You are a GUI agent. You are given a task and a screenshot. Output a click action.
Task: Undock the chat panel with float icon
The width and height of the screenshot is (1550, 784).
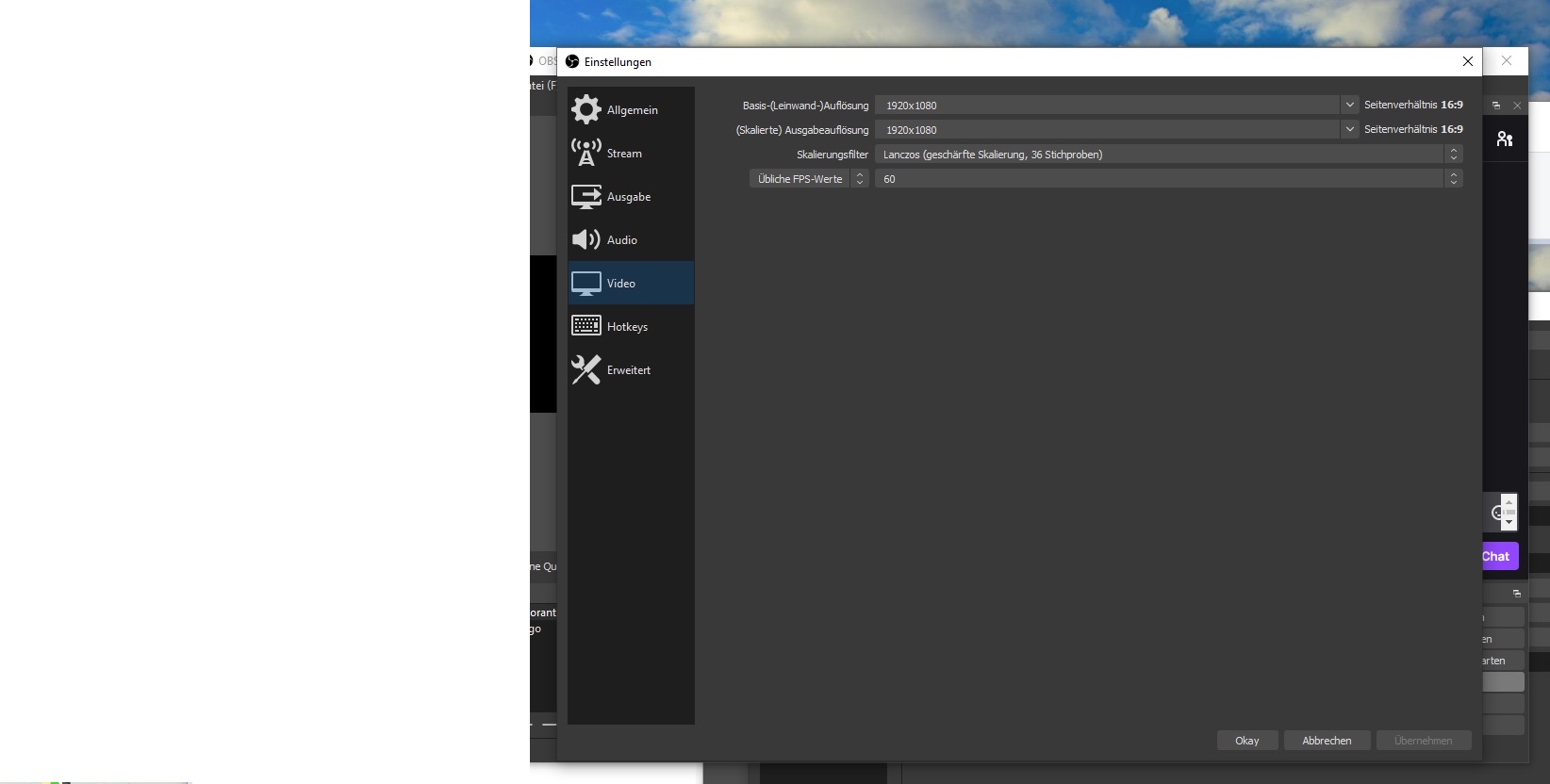pyautogui.click(x=1496, y=106)
